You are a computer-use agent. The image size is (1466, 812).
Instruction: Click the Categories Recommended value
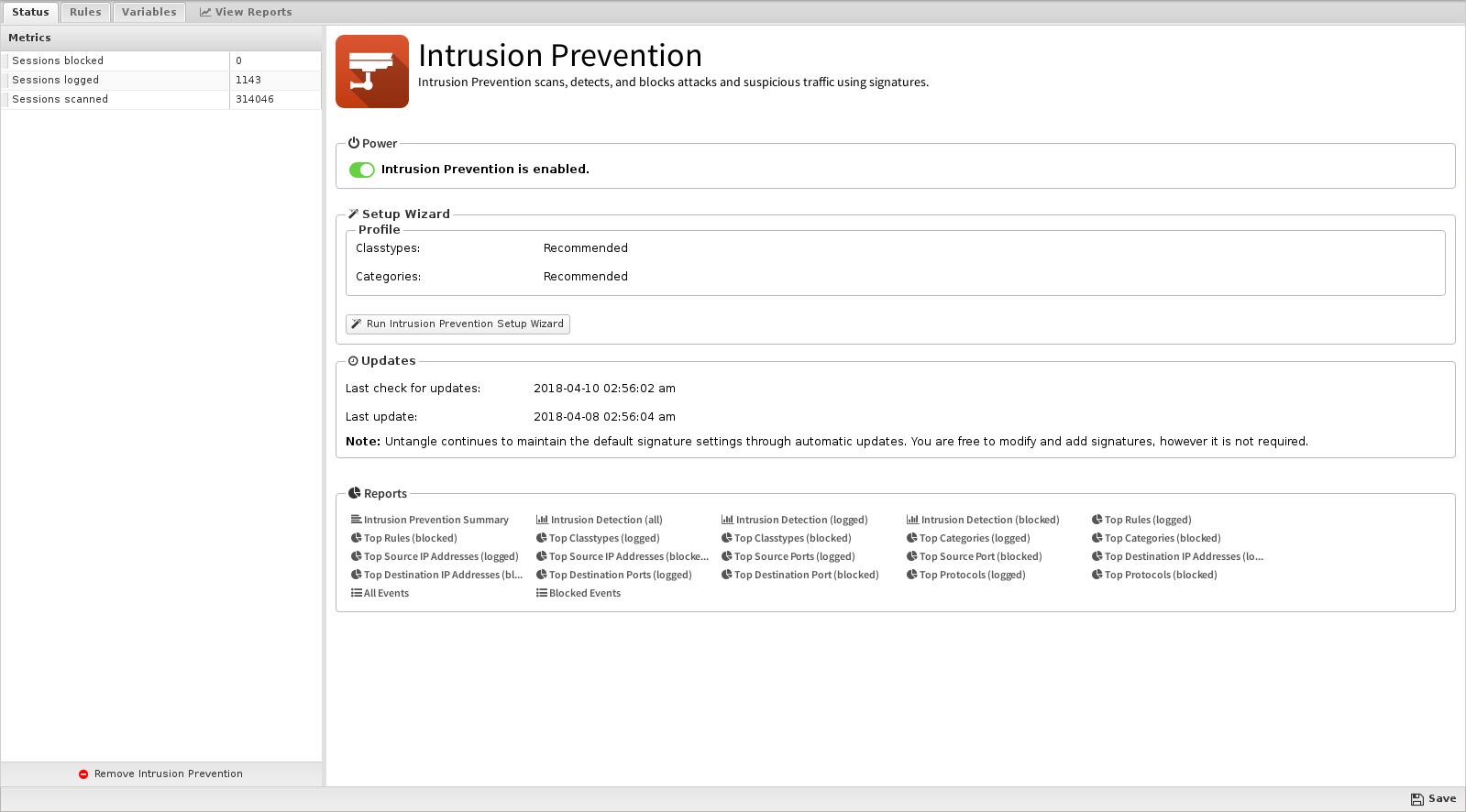tap(586, 277)
